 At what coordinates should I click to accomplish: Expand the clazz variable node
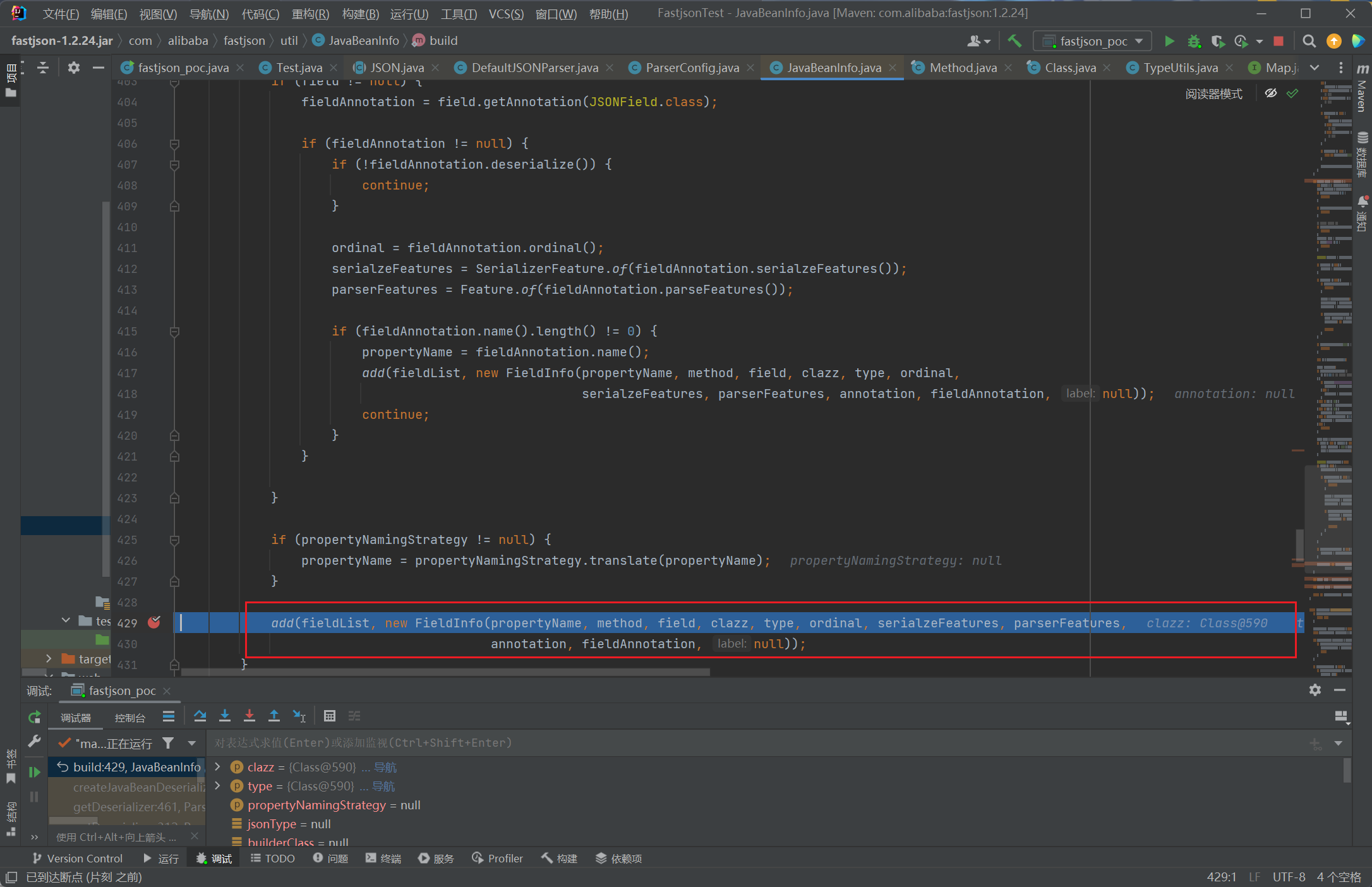click(x=218, y=766)
